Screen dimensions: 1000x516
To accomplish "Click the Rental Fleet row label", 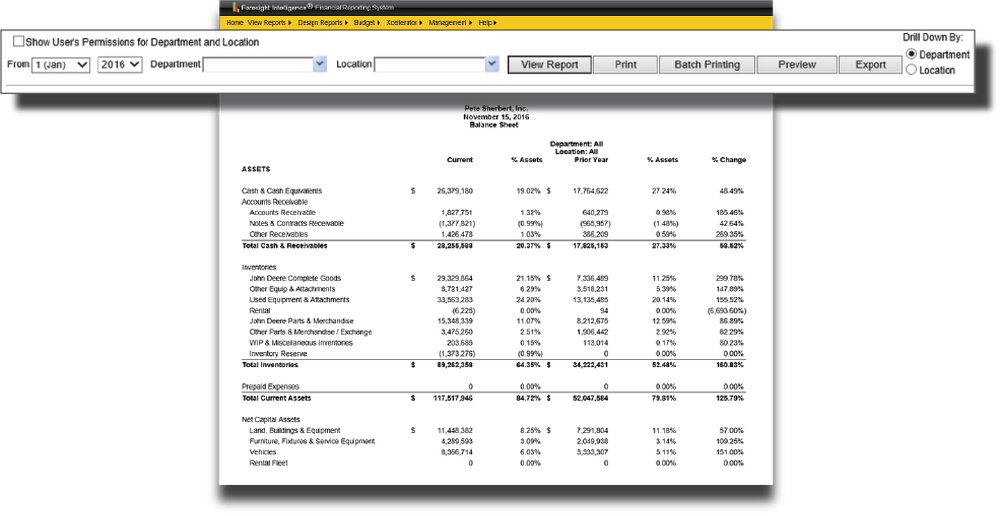I will (268, 463).
